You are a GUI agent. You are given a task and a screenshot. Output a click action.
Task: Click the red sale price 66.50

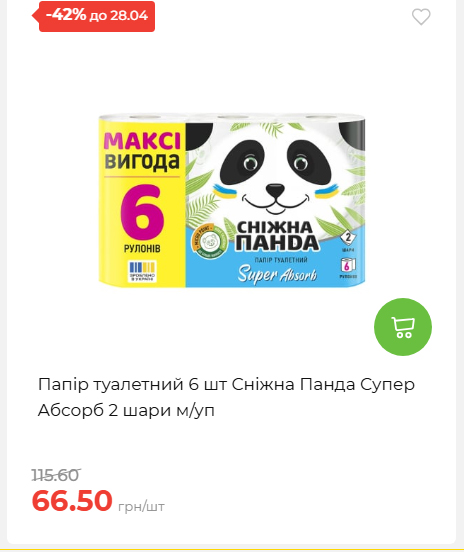(x=72, y=500)
